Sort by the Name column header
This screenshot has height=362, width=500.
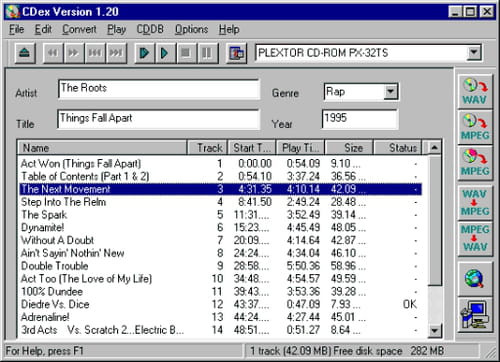(102, 148)
